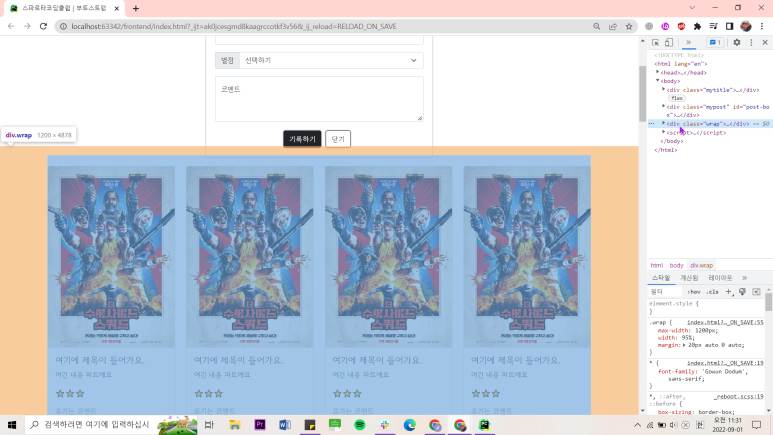The height and width of the screenshot is (435, 773).
Task: Click the 기록하기 button
Action: click(x=302, y=139)
